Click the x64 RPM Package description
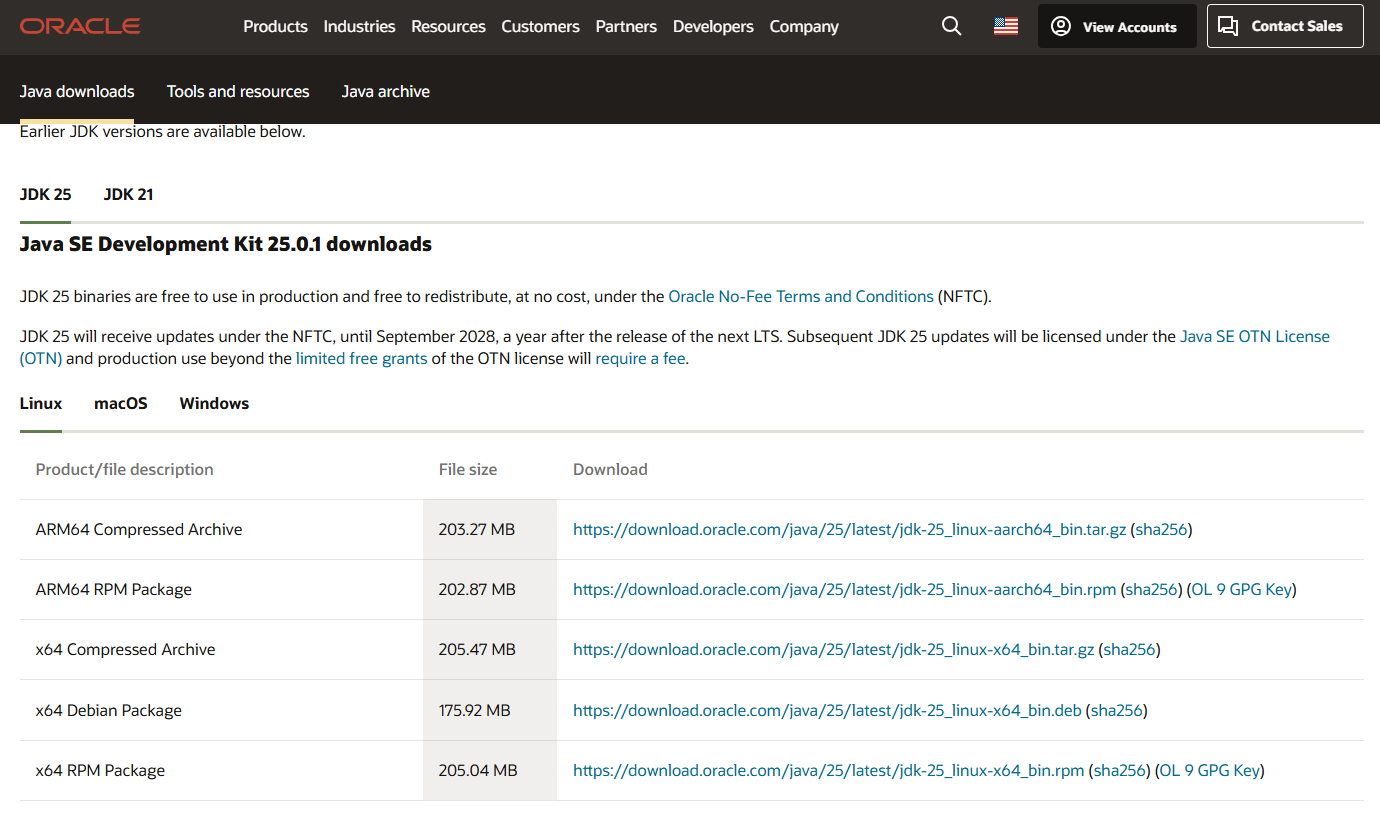The width and height of the screenshot is (1380, 818). click(100, 770)
